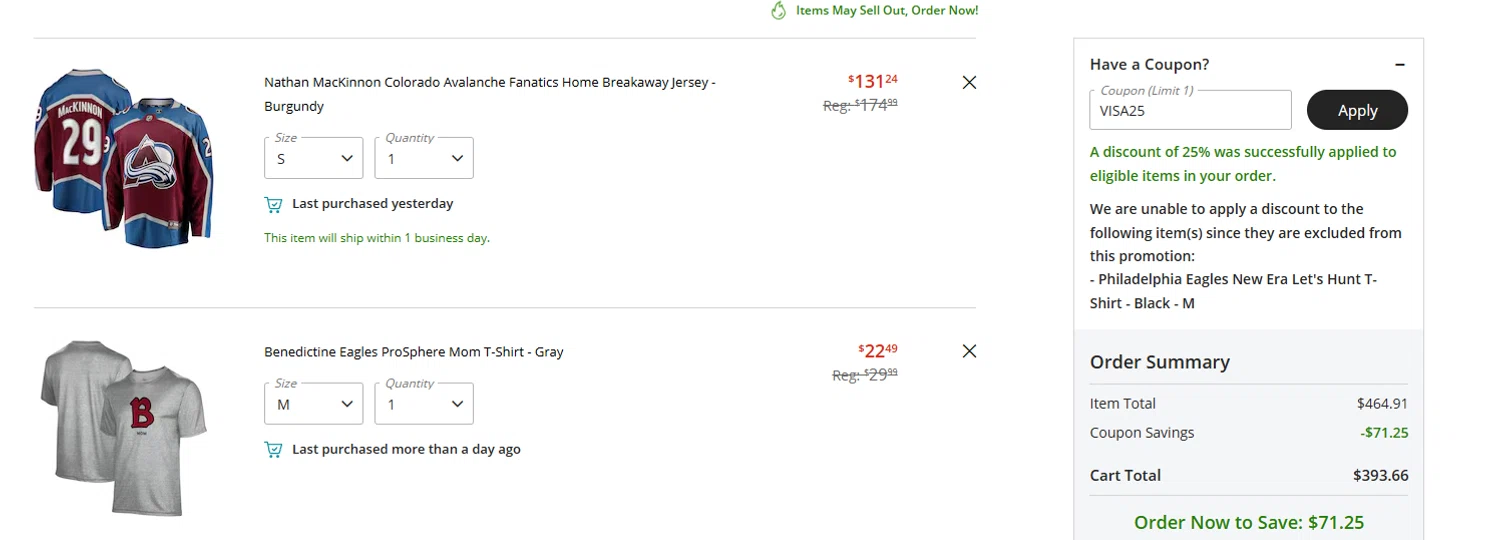Remove the Nathan MacKinnon jersey from cart
1500x540 pixels.
pyautogui.click(x=969, y=83)
